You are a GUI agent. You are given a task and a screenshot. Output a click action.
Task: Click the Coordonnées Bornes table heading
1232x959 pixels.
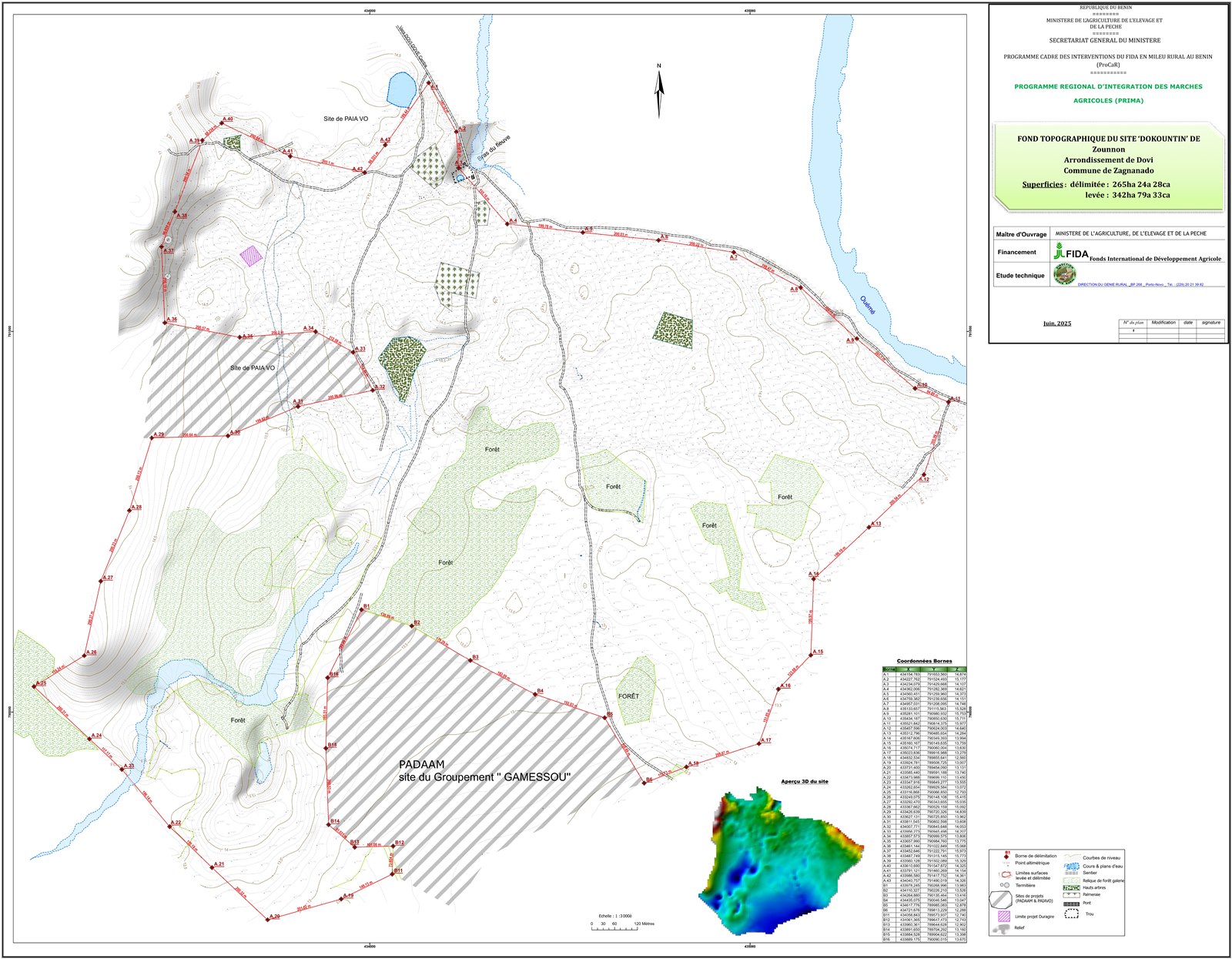click(924, 661)
